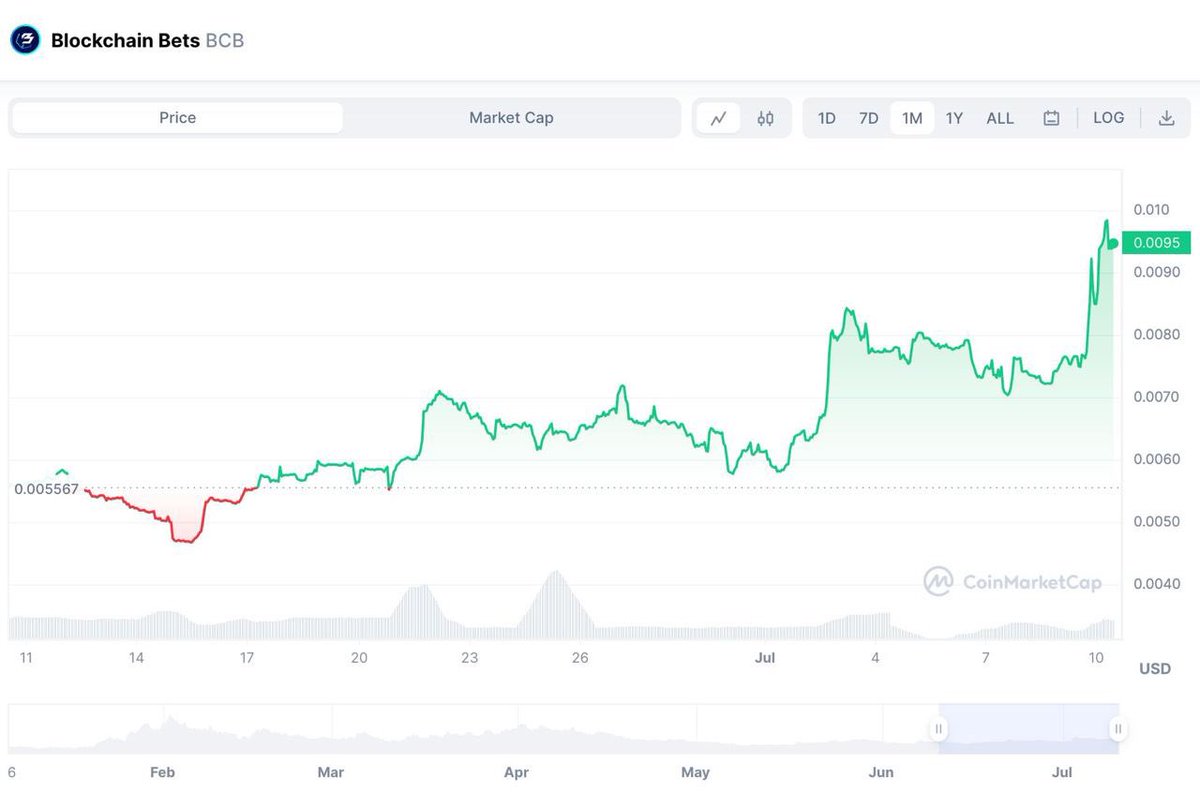
Task: Click Apr in the overview timeline
Action: click(x=516, y=773)
